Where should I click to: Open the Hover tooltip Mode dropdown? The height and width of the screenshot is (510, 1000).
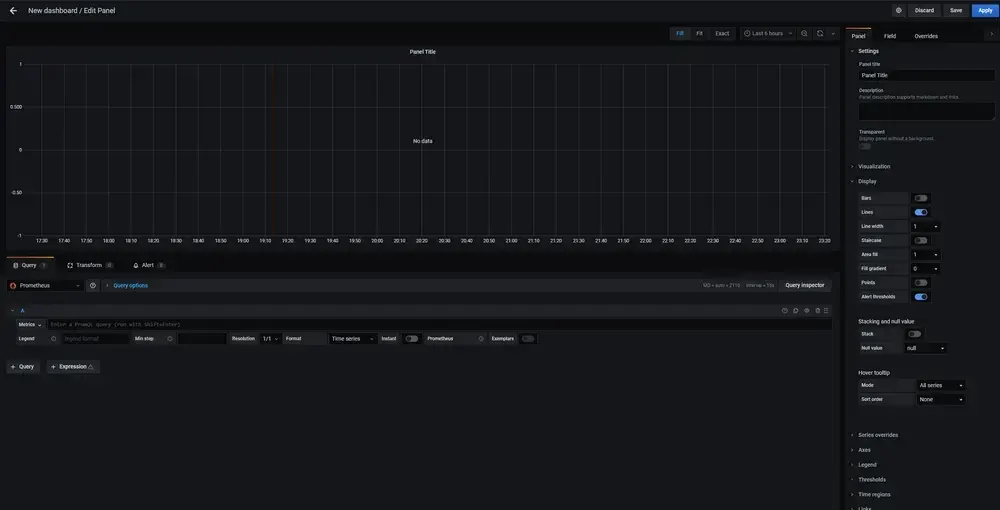941,385
